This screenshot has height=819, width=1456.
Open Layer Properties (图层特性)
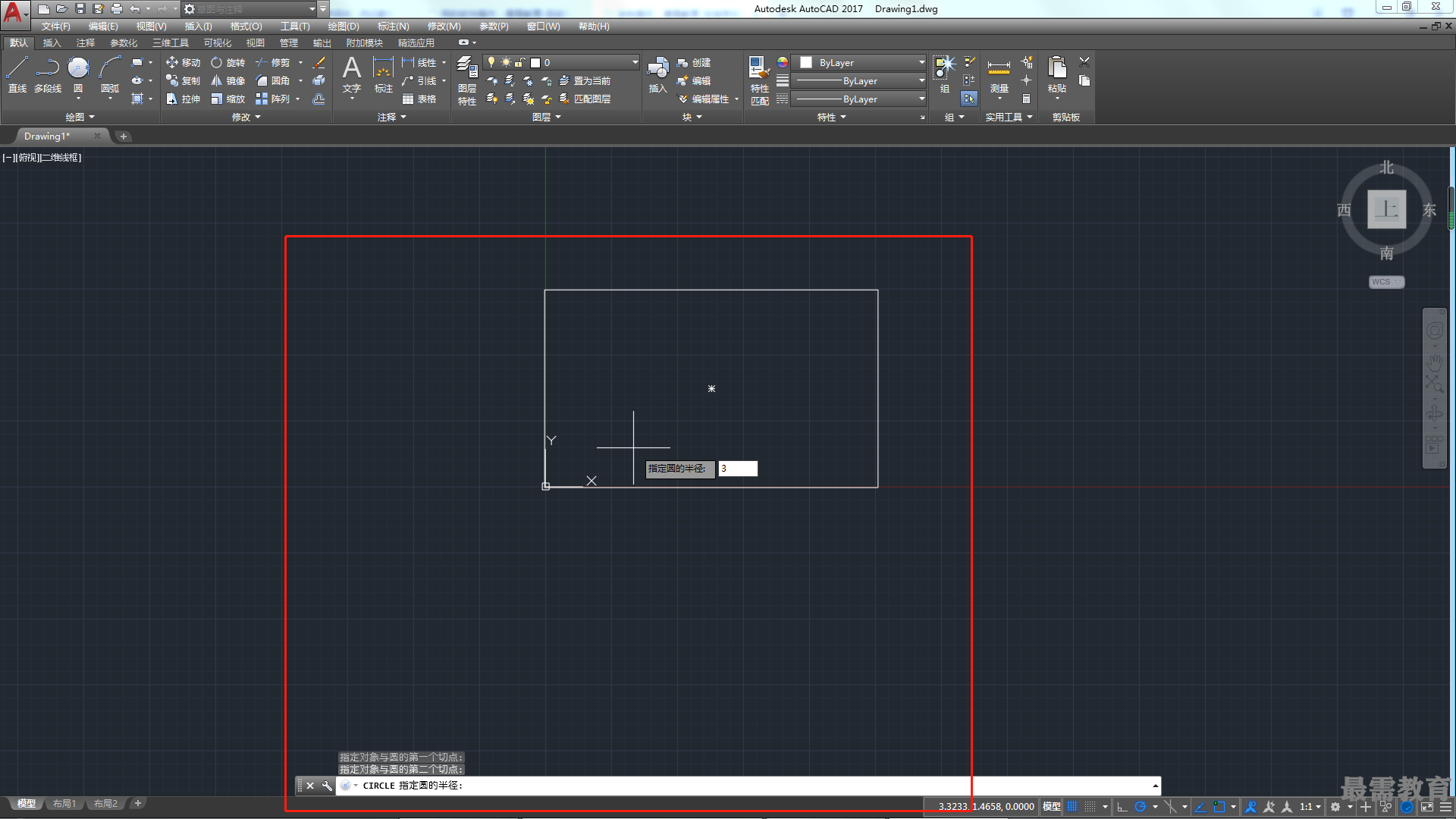(467, 80)
